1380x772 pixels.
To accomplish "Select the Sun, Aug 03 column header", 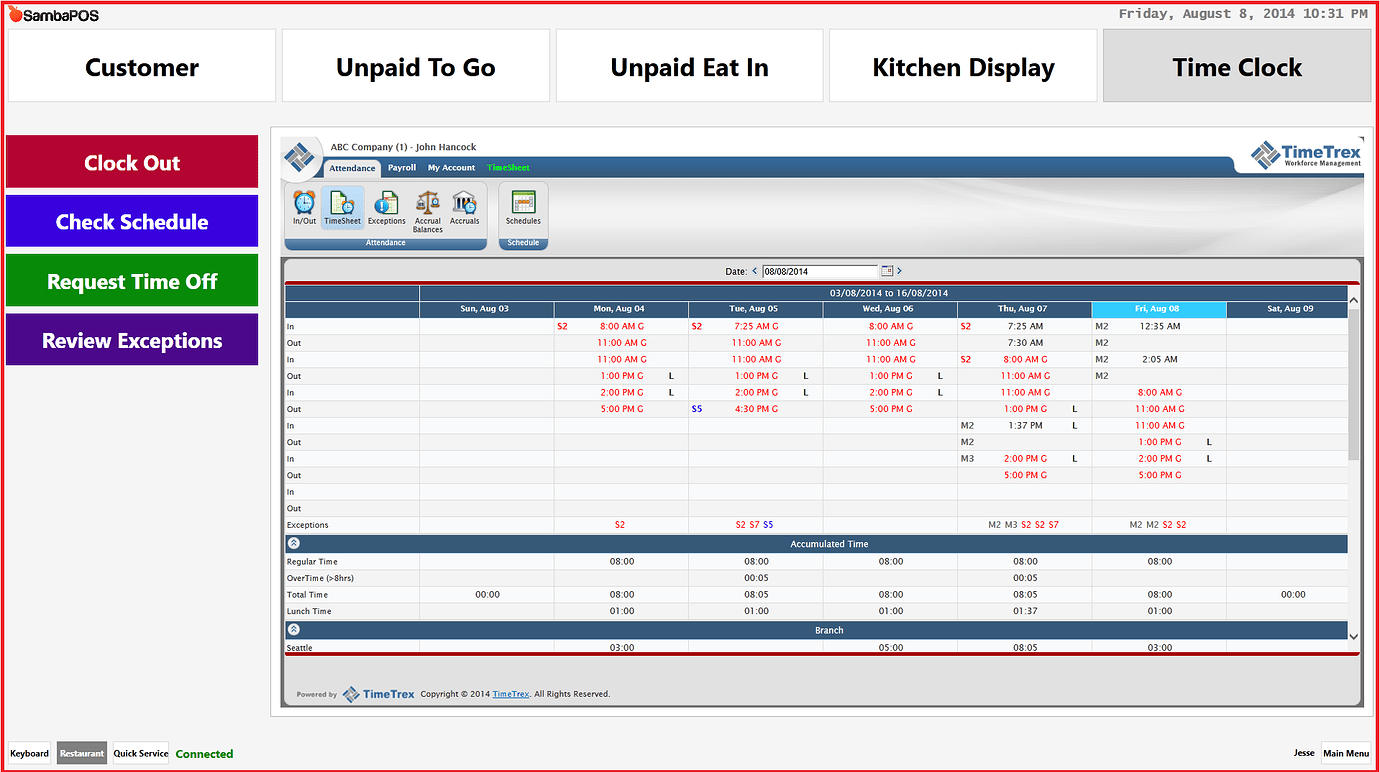I will point(486,309).
